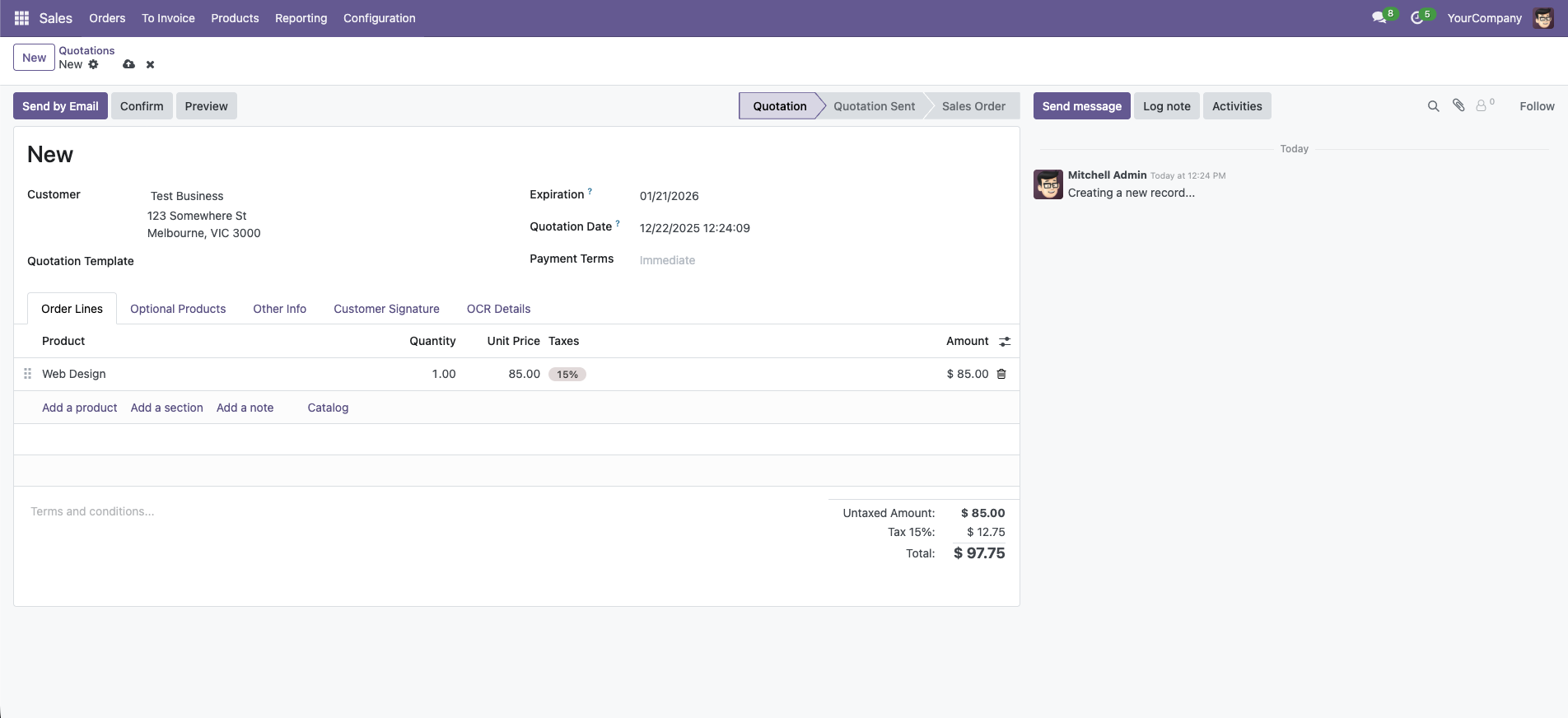Click the Add a section link
Image resolution: width=1568 pixels, height=718 pixels.
(166, 408)
